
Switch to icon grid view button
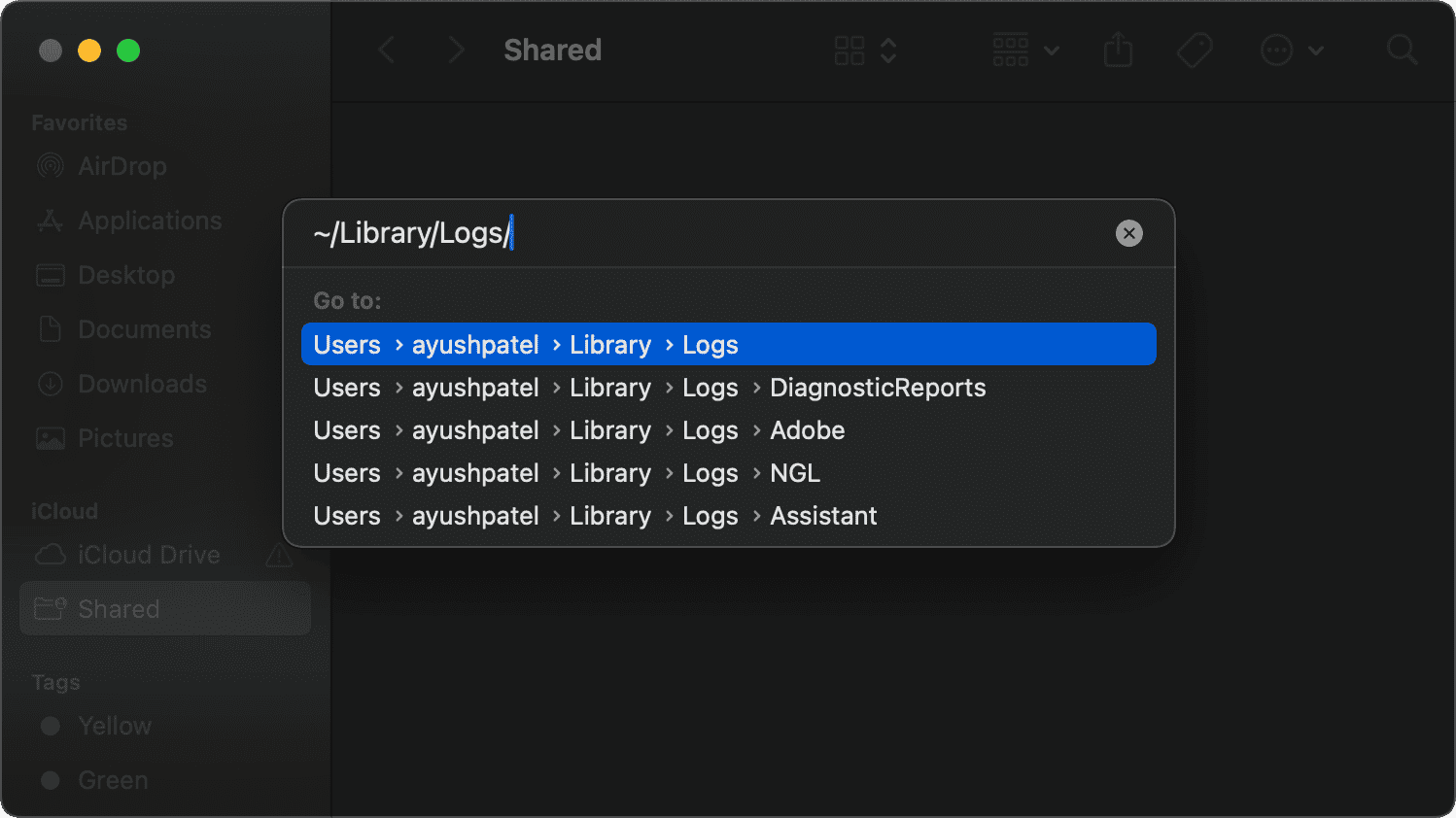tap(849, 51)
